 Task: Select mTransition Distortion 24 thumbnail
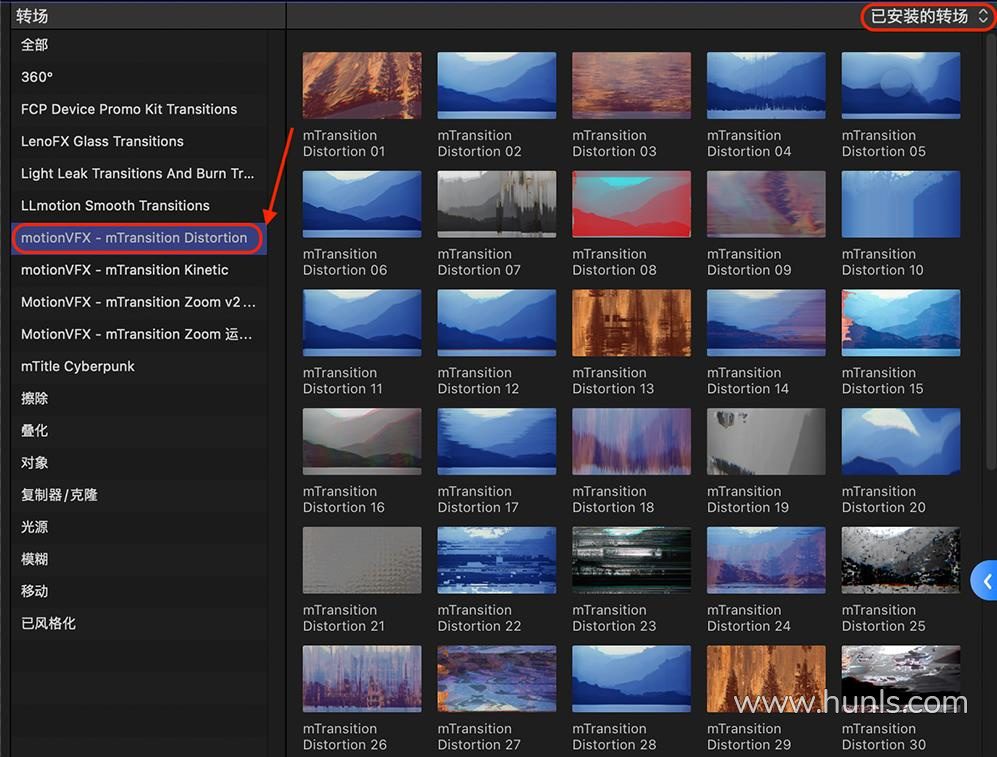click(766, 560)
